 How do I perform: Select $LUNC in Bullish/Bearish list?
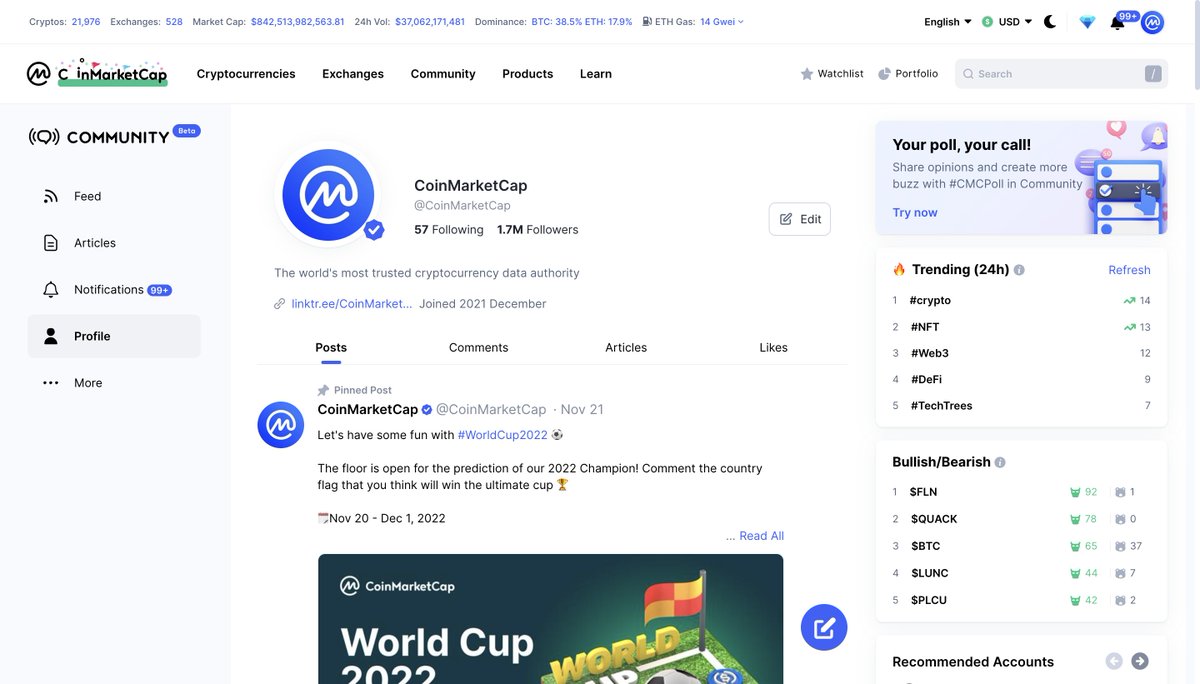929,573
